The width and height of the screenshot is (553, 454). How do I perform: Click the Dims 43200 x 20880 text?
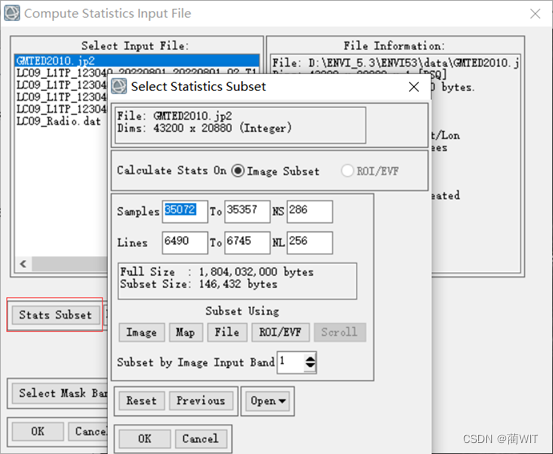point(204,128)
